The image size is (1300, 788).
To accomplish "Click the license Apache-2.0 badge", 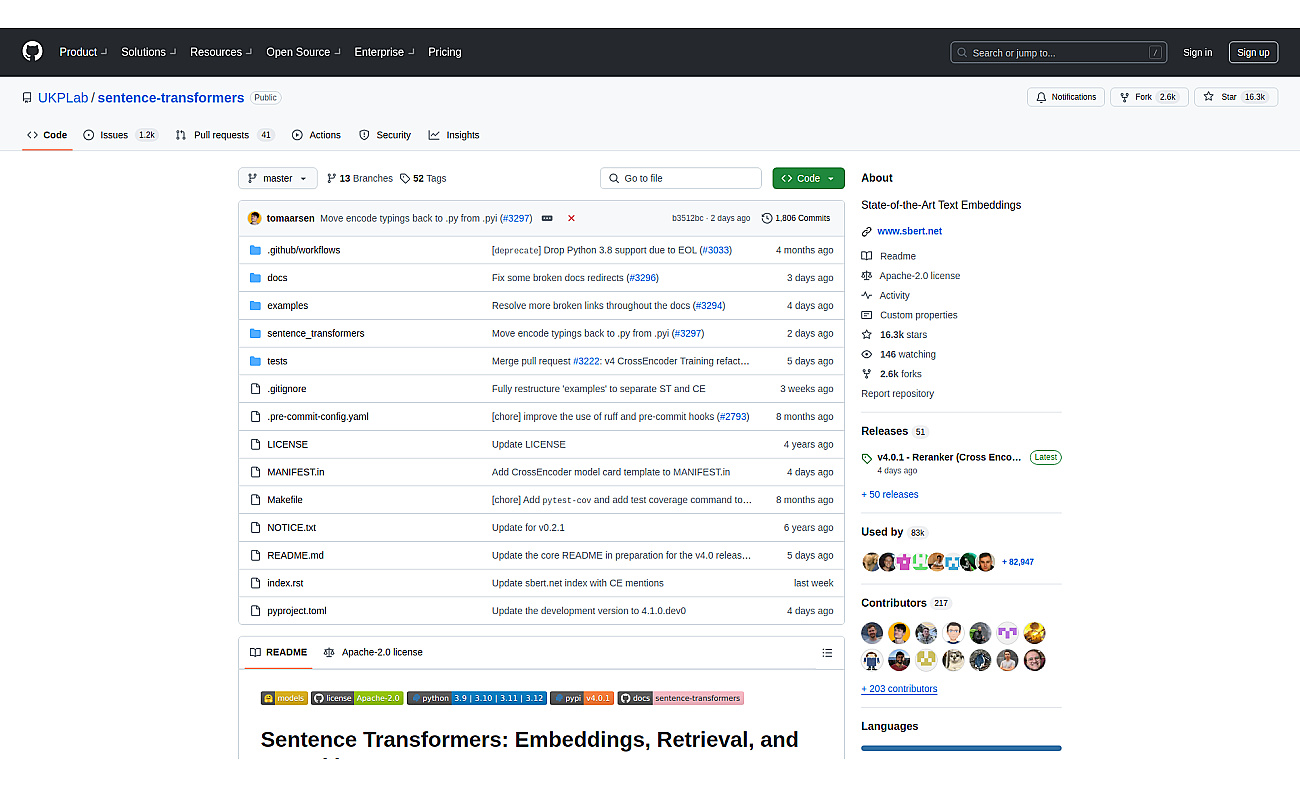I will point(357,698).
